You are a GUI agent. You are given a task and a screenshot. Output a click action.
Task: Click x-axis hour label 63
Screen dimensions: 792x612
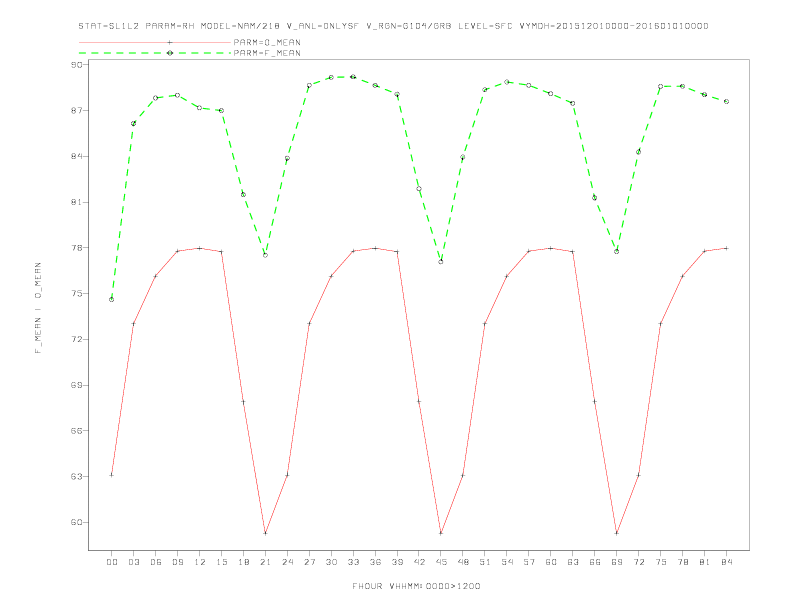573,562
